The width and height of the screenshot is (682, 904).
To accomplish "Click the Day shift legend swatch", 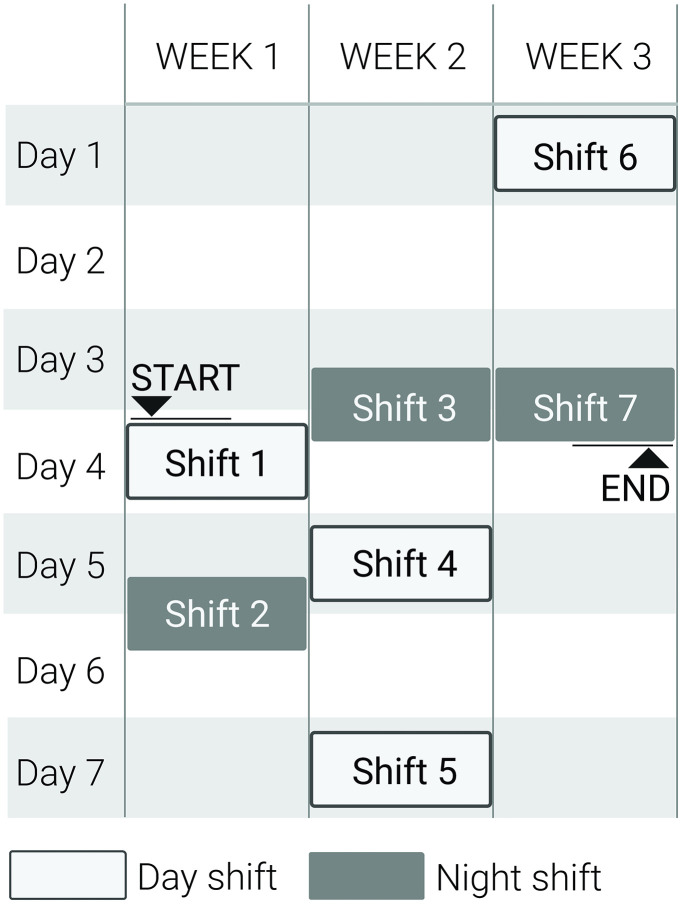I will point(67,875).
